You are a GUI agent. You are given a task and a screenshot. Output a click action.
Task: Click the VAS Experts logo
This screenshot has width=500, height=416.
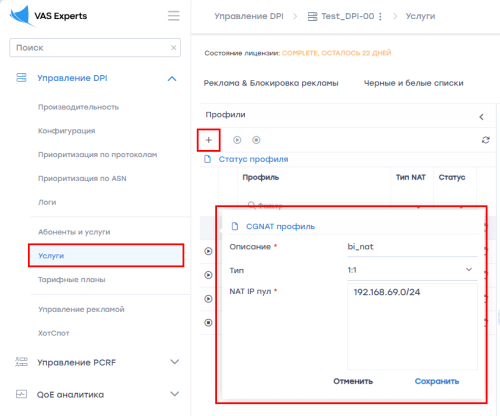click(x=49, y=16)
